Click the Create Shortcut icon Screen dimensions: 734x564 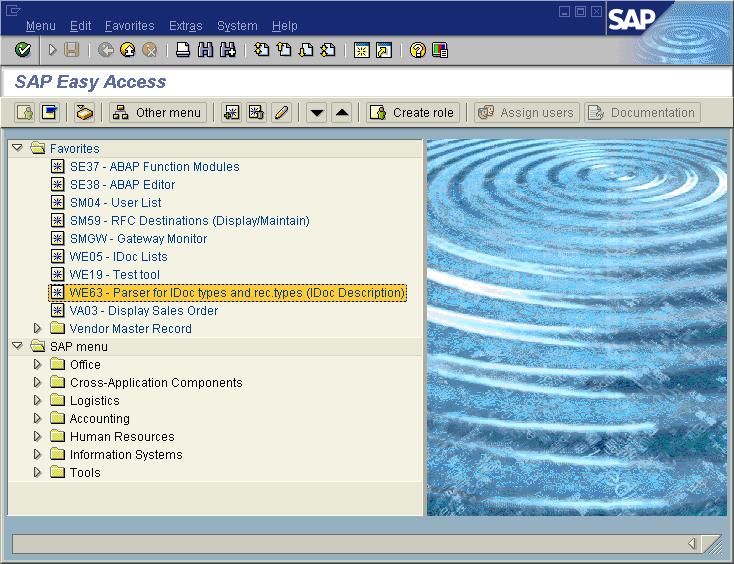[x=384, y=50]
